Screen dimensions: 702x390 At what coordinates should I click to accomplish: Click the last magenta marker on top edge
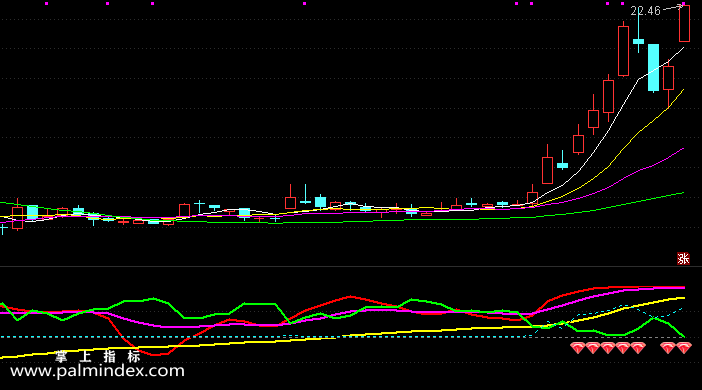click(x=684, y=4)
